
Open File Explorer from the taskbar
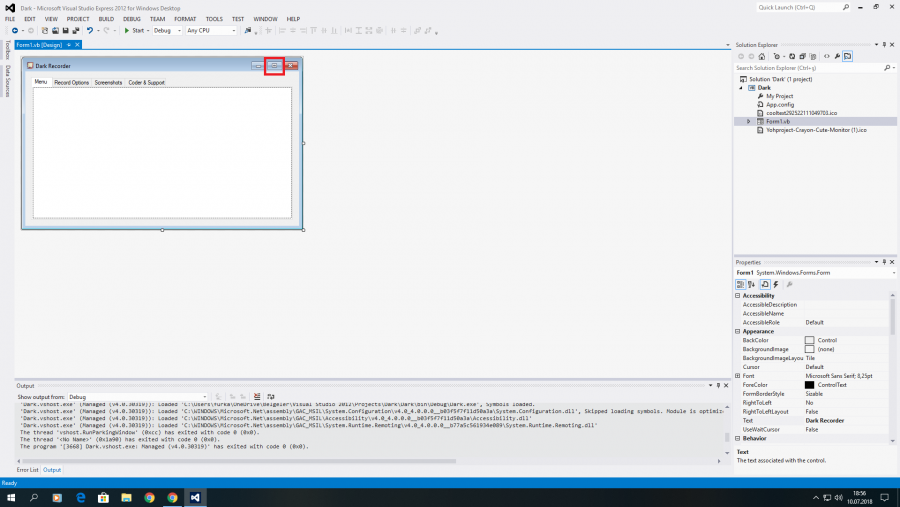[126, 498]
